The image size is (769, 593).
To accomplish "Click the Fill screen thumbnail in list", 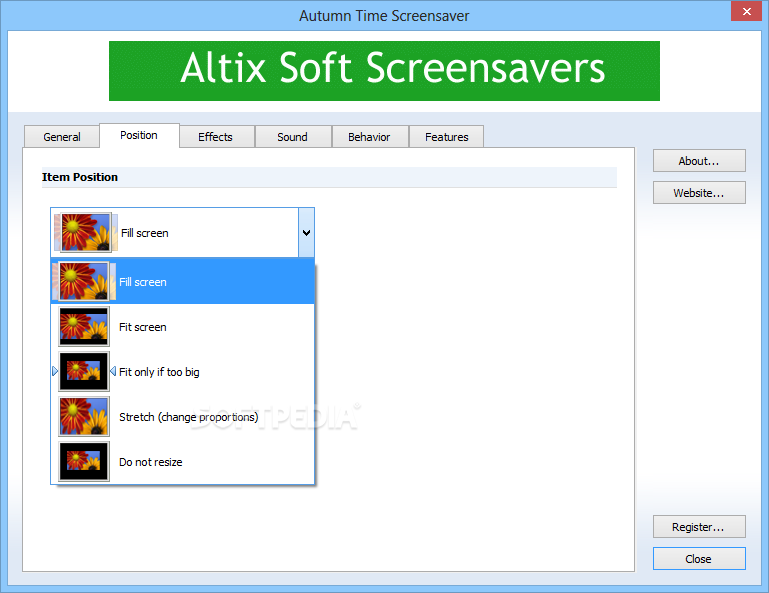I will coord(84,282).
